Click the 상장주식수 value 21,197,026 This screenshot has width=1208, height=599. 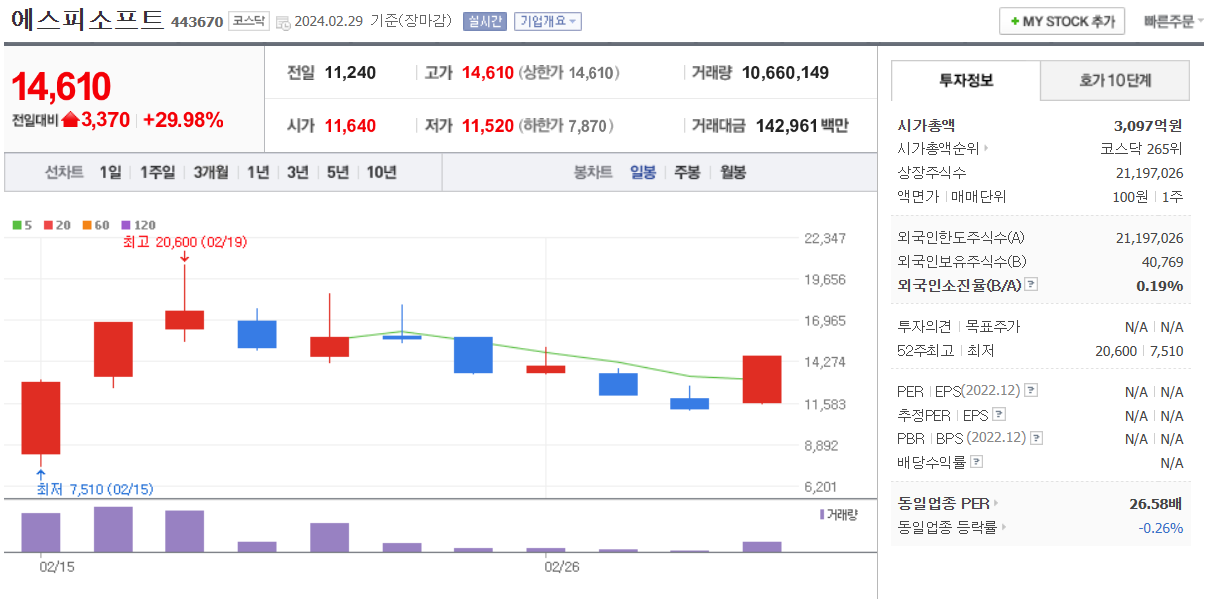coord(1149,173)
